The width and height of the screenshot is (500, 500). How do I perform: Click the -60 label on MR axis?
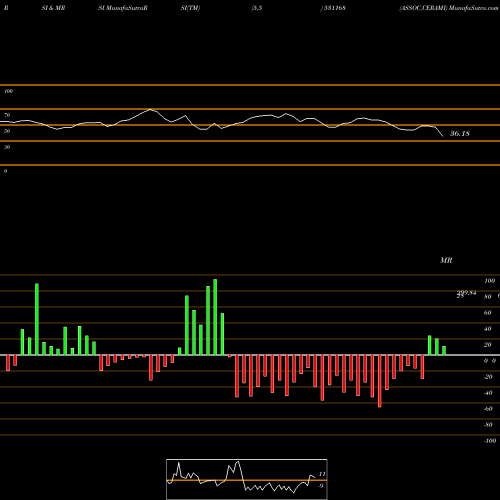pos(488,409)
